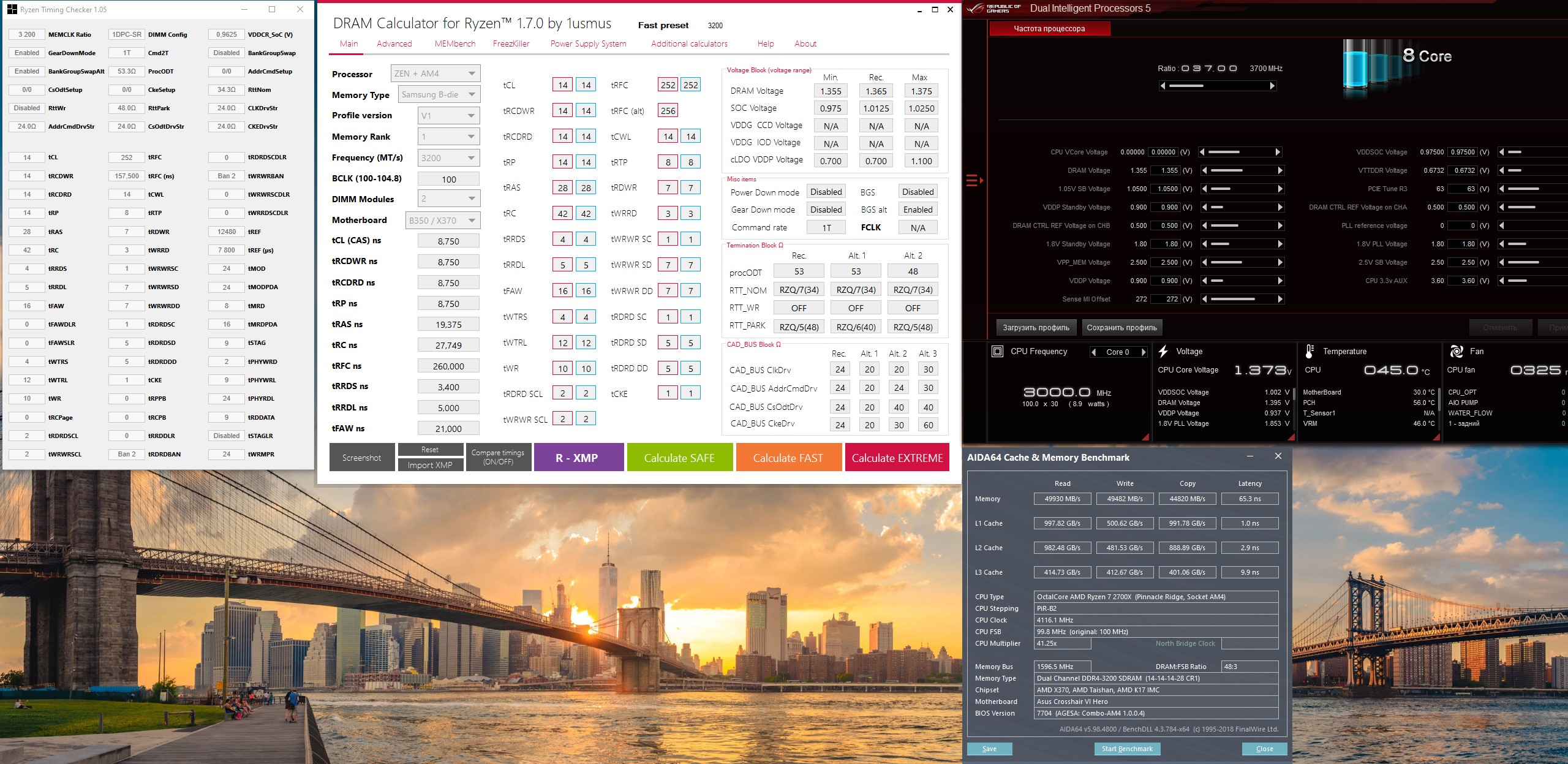
Task: Click the Temperature thermometer icon
Action: coord(1310,352)
